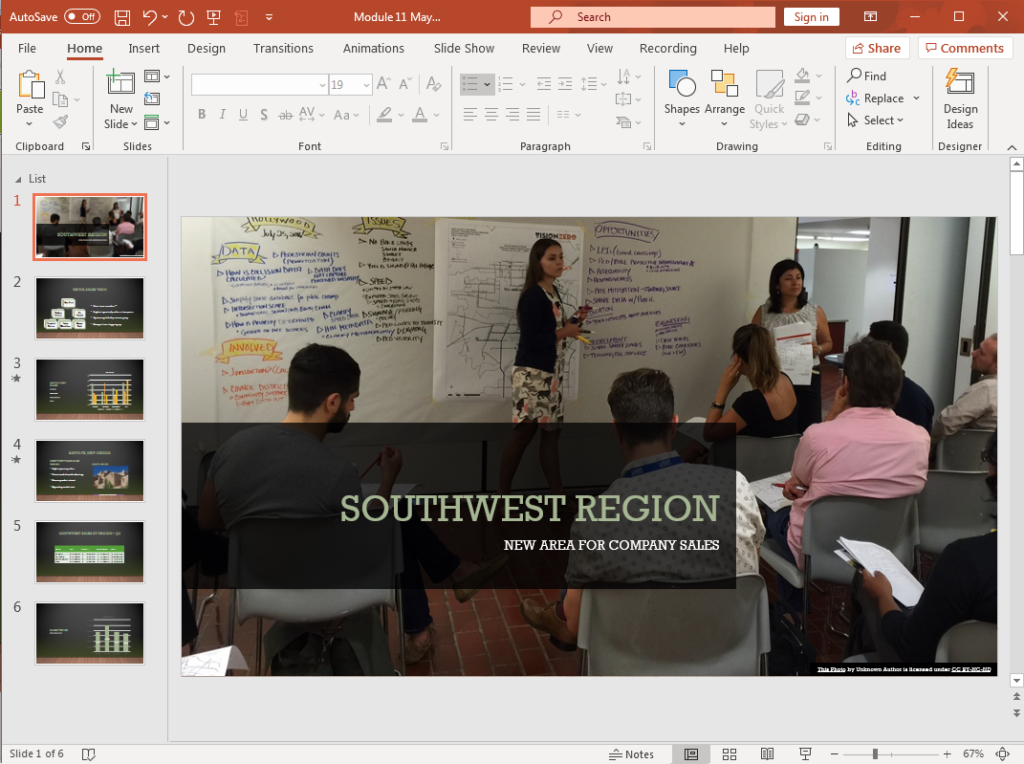Screen dimensions: 1024x764
Task: Click the Share button
Action: [877, 48]
